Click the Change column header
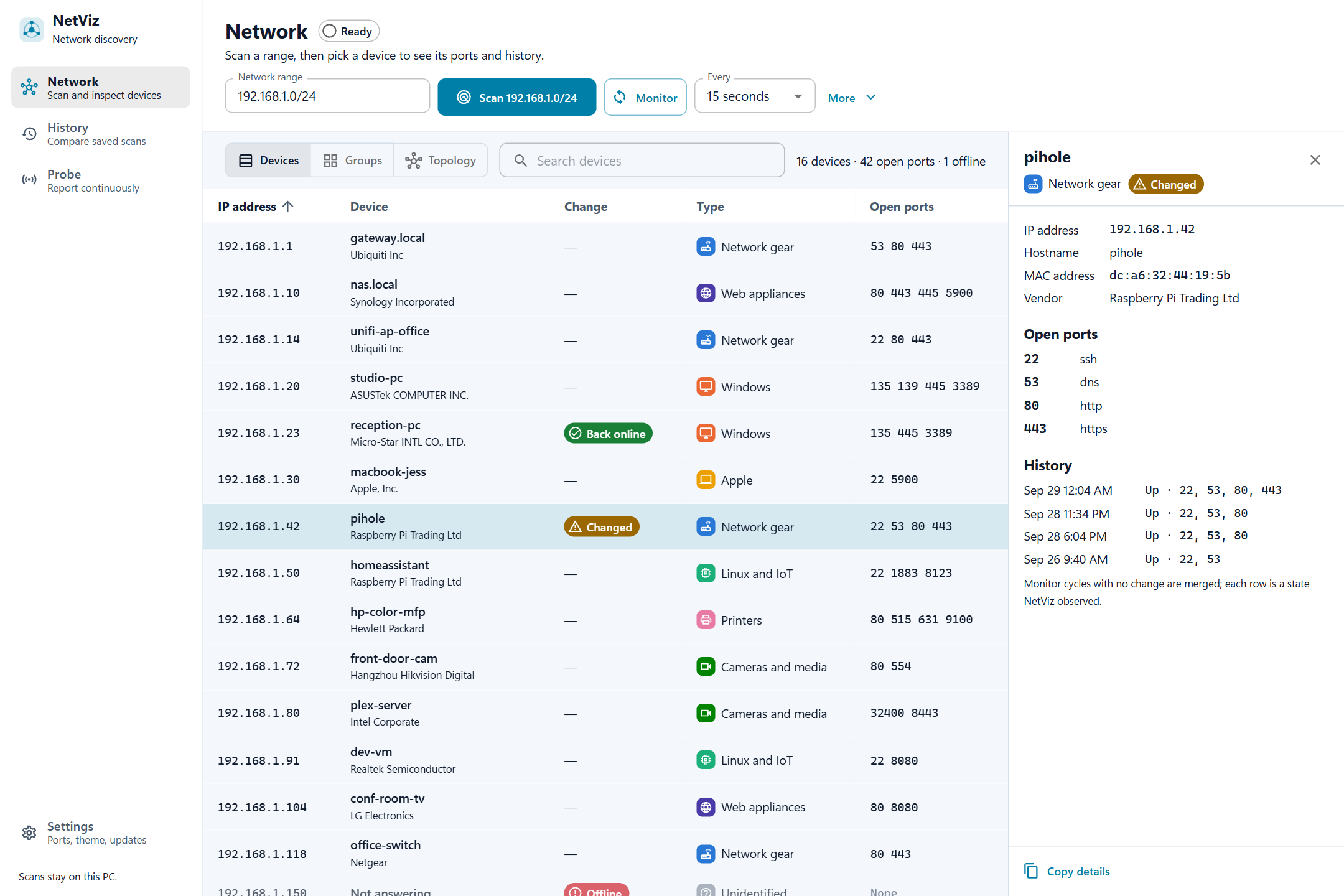 coord(586,207)
